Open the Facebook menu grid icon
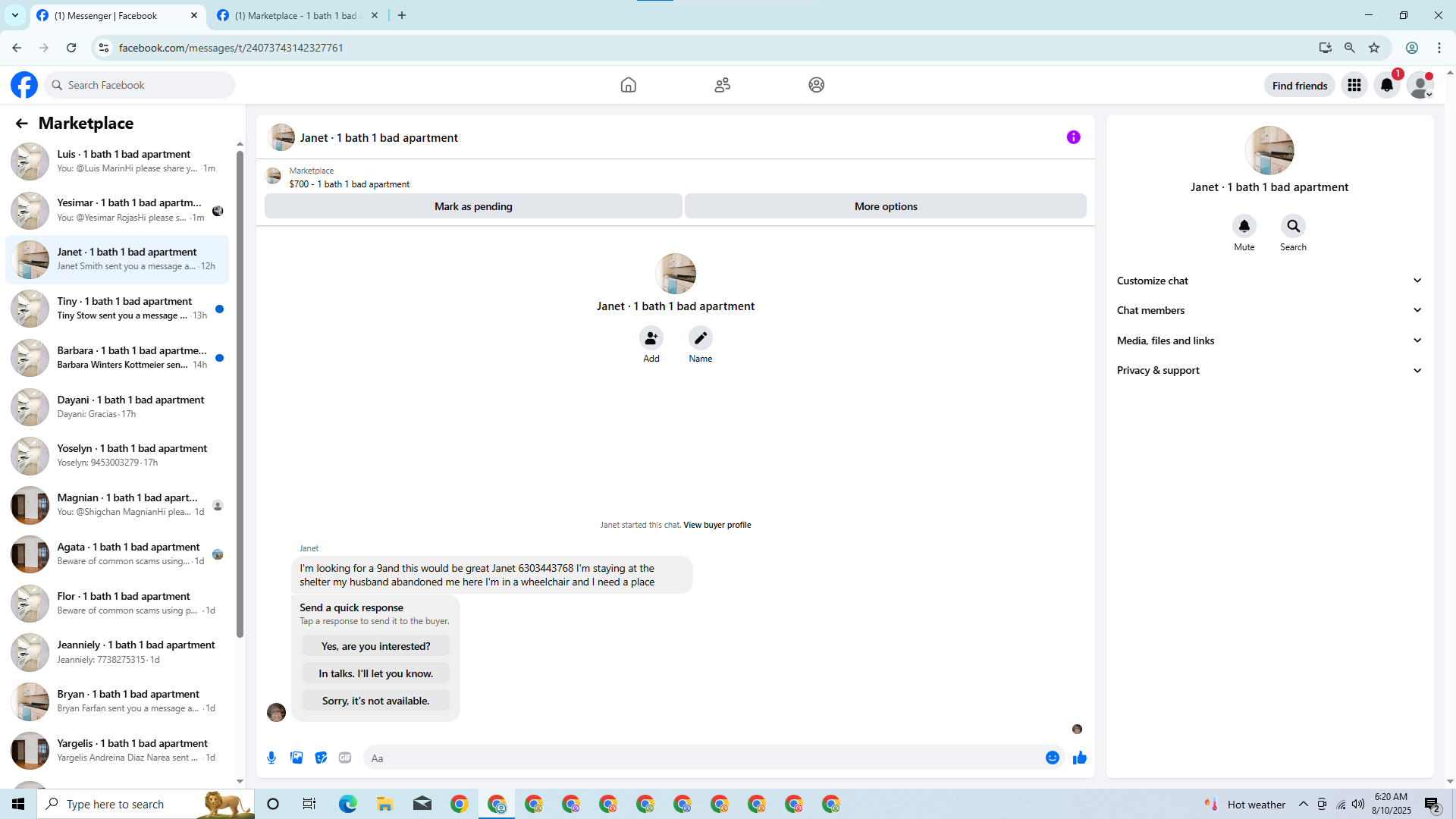The width and height of the screenshot is (1456, 819). pyautogui.click(x=1354, y=85)
